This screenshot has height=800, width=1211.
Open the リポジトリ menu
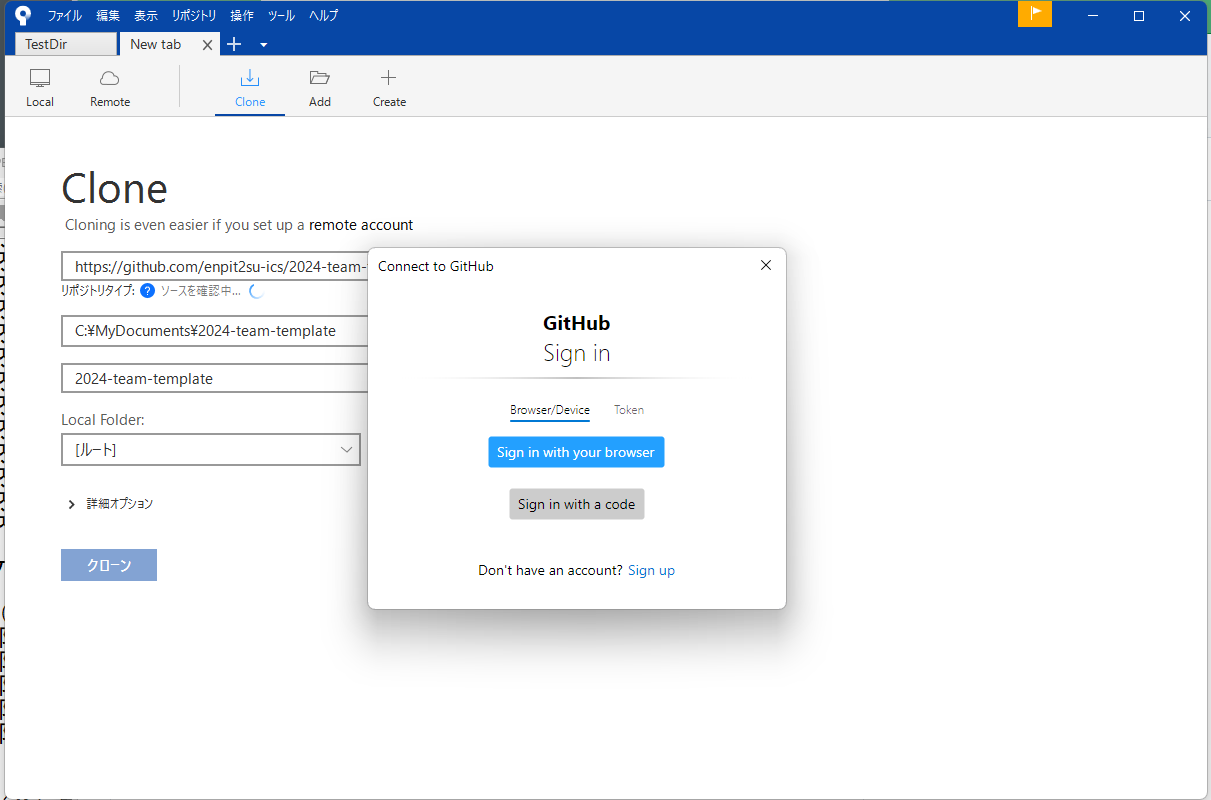click(x=194, y=16)
